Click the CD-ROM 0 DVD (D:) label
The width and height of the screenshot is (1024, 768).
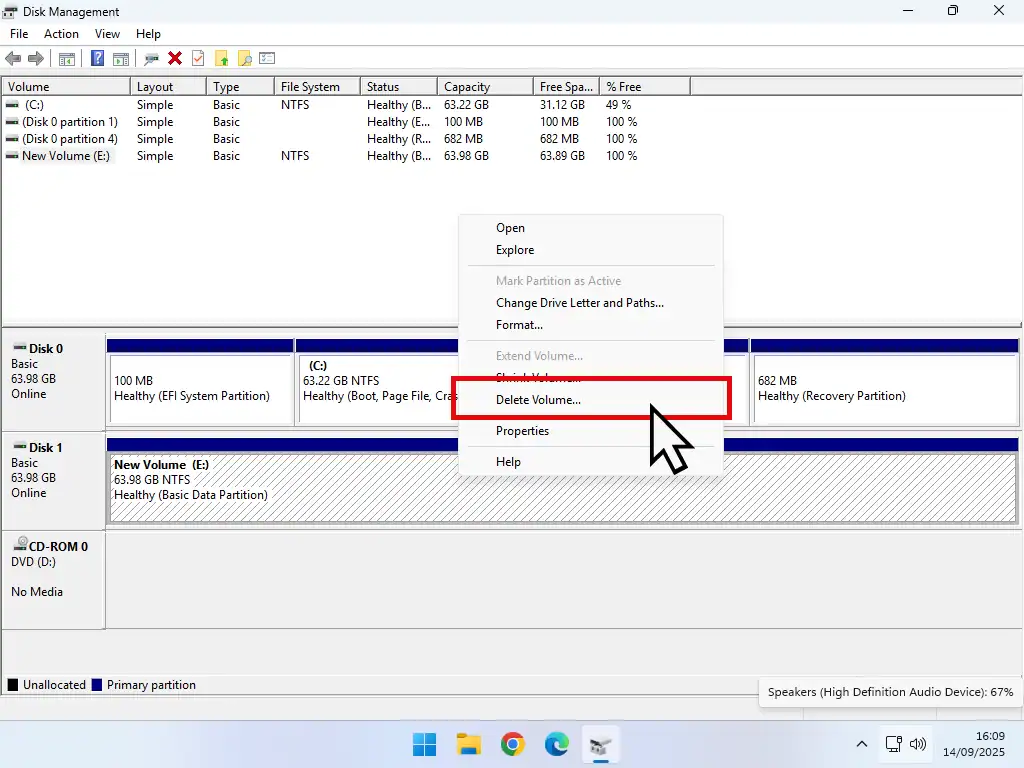52,580
